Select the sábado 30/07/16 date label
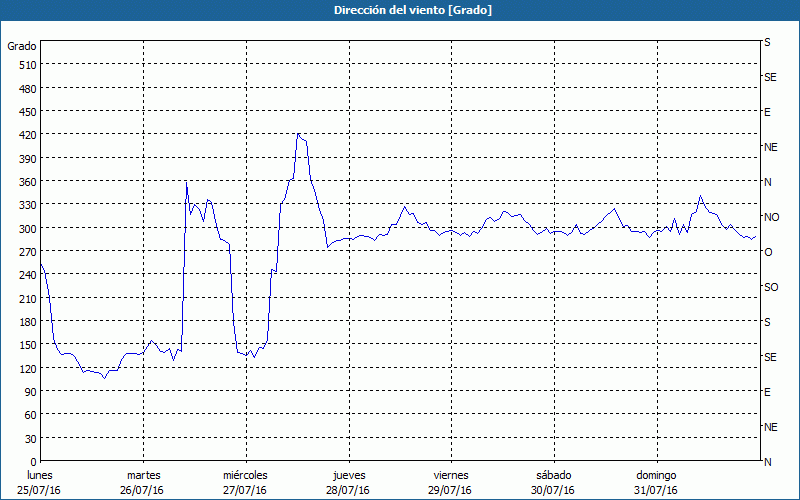The image size is (800, 500). click(553, 482)
